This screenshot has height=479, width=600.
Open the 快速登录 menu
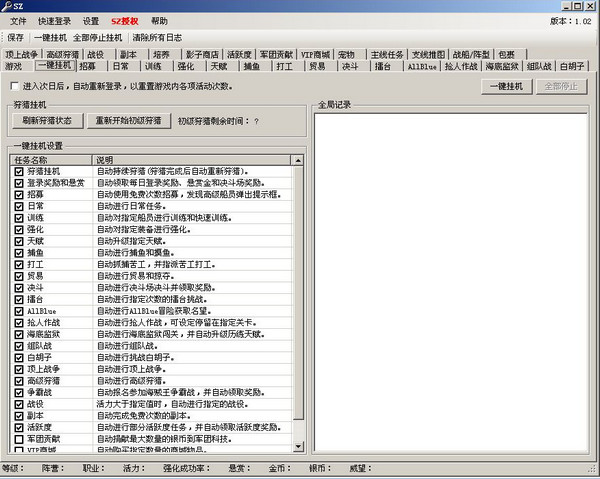54,21
